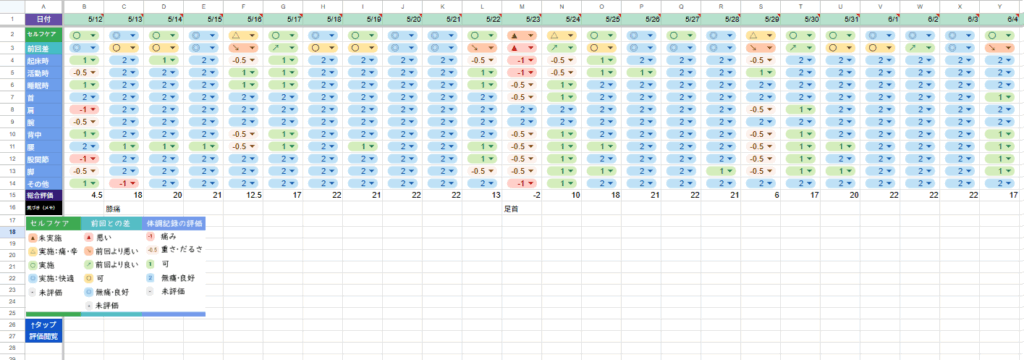This screenshot has height=360, width=1024.
Task: Click the 重さ・だるさ -0.5 badge in legend
Action: point(150,250)
